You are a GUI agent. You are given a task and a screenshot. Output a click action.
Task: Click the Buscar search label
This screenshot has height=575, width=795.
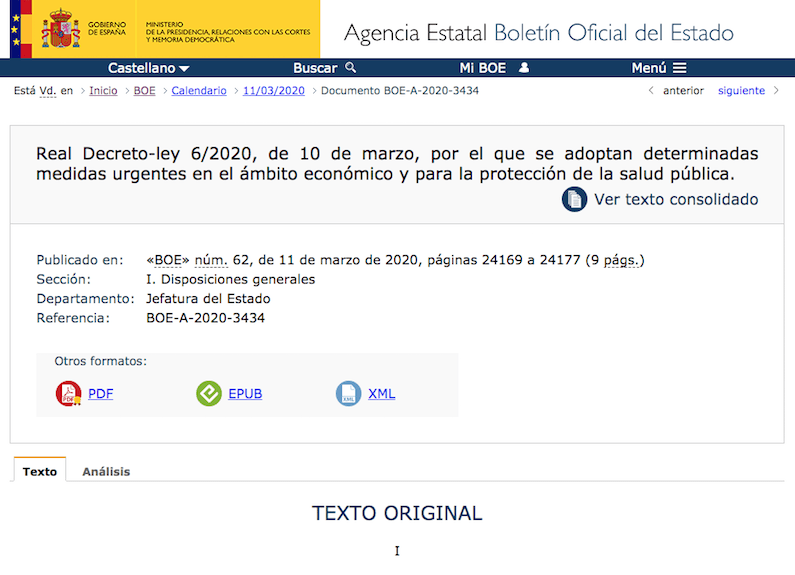click(x=315, y=68)
